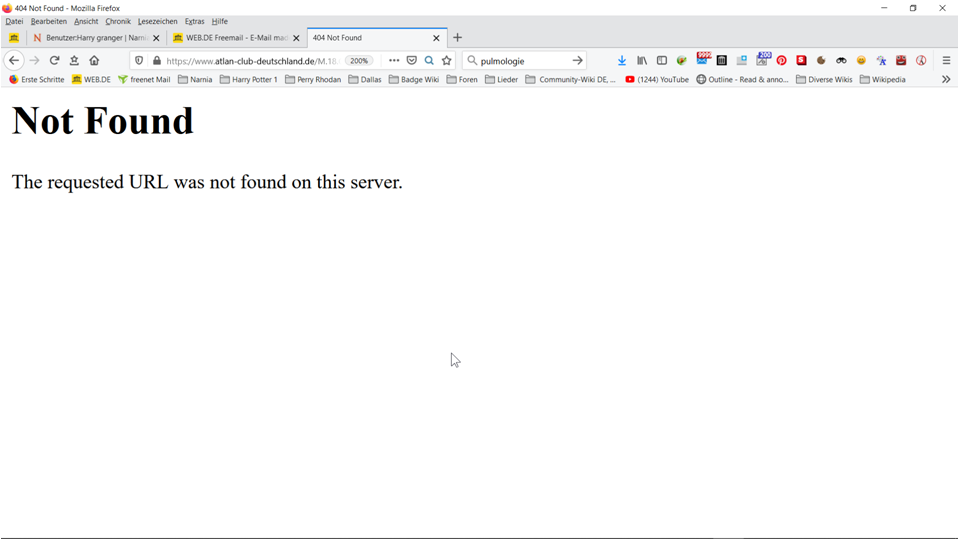Viewport: 959px width, 540px height.
Task: Reload the current page
Action: point(54,61)
